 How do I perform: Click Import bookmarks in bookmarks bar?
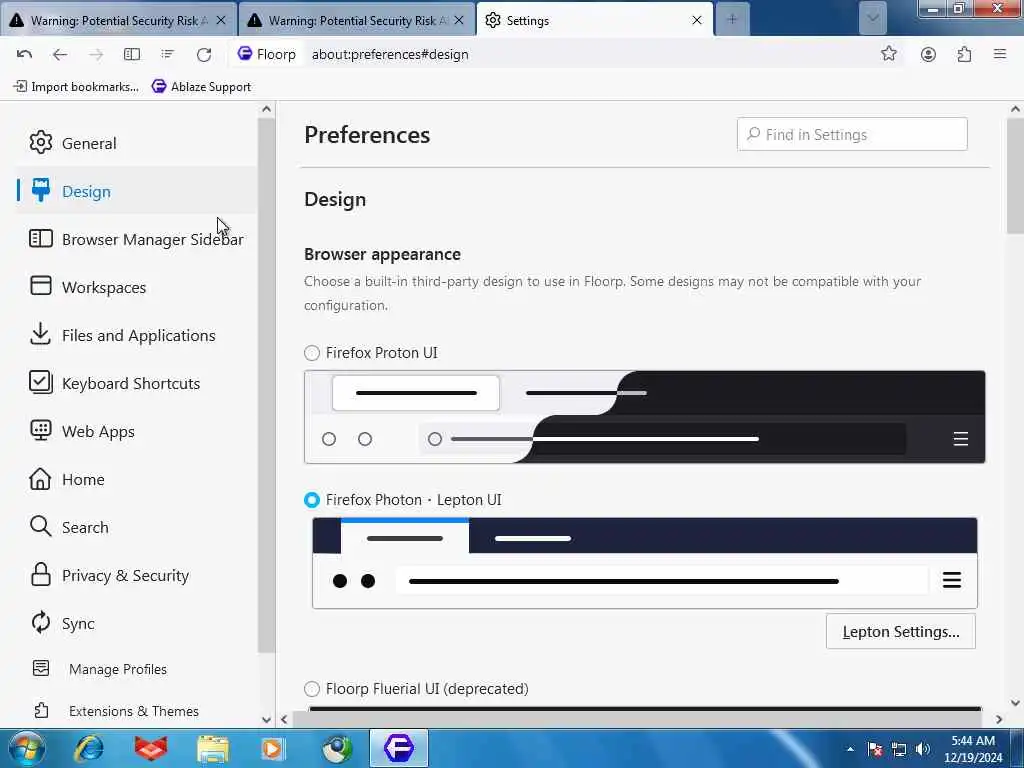pyautogui.click(x=76, y=87)
